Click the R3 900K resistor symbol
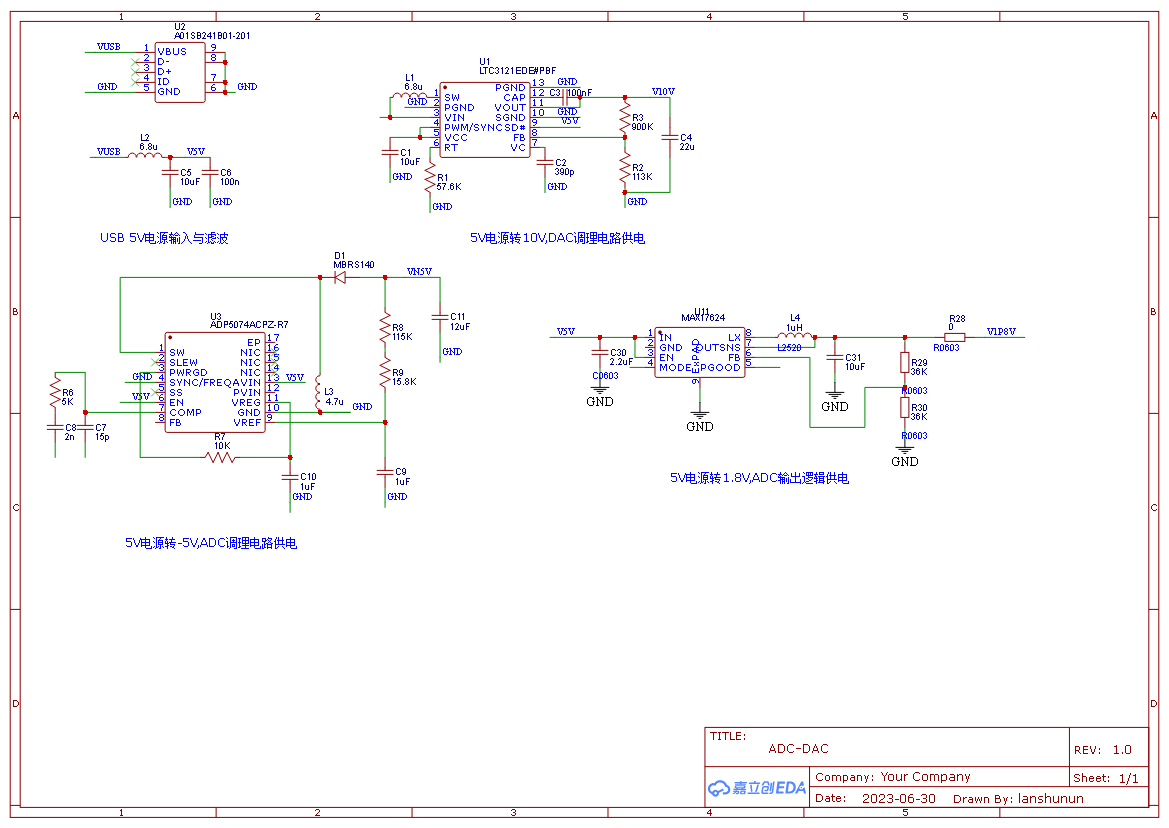 click(x=625, y=119)
